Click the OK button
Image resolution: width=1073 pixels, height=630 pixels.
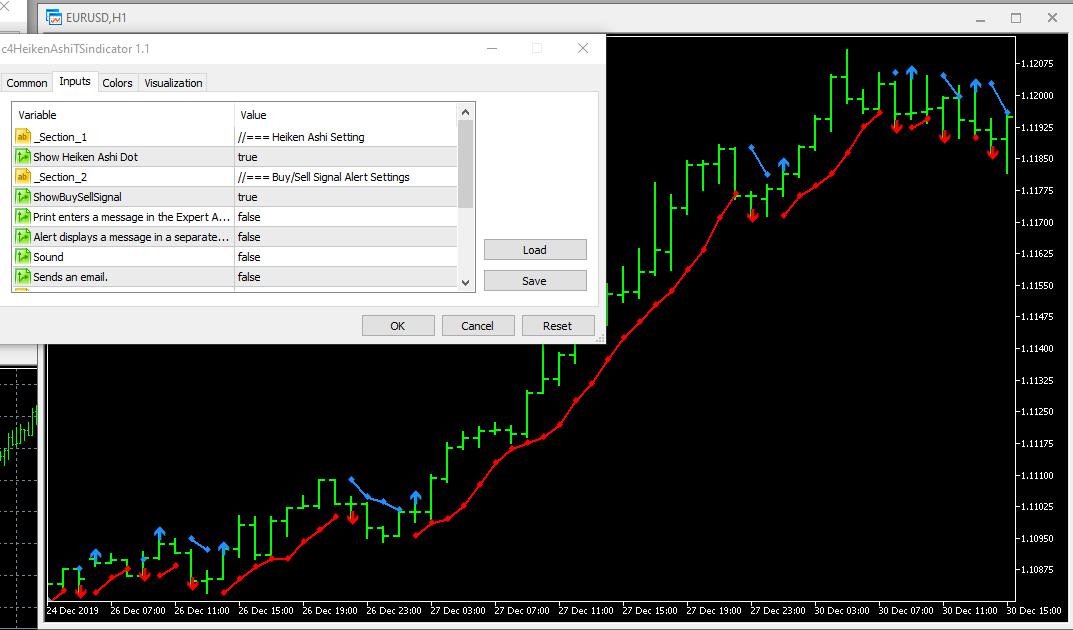(x=398, y=326)
